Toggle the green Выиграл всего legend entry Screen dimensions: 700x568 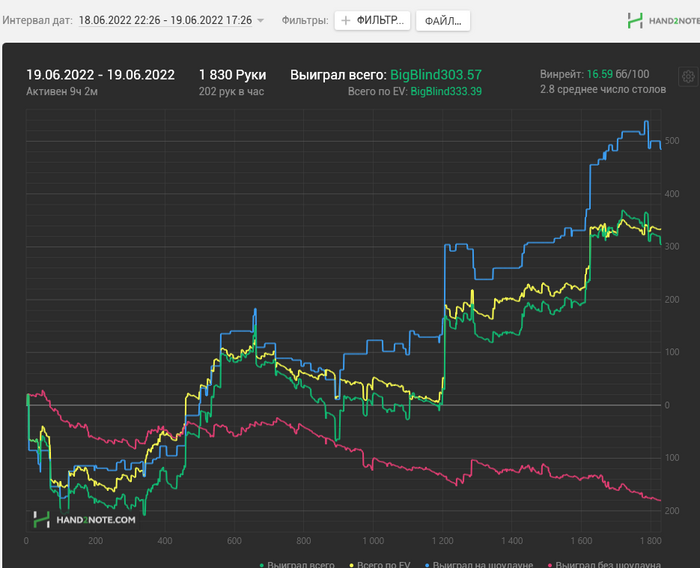297,564
